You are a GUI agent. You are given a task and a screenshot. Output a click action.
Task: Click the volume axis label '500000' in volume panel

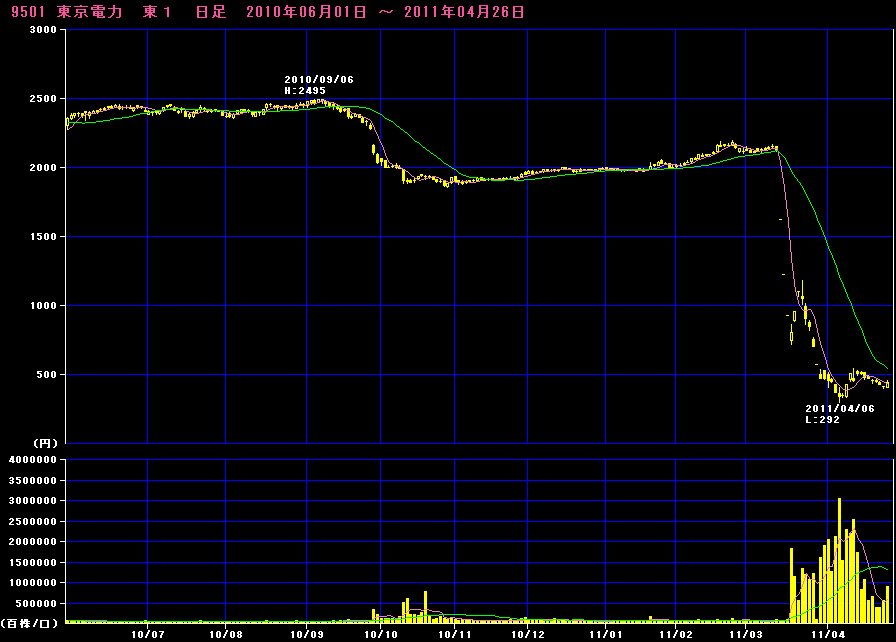[37, 604]
